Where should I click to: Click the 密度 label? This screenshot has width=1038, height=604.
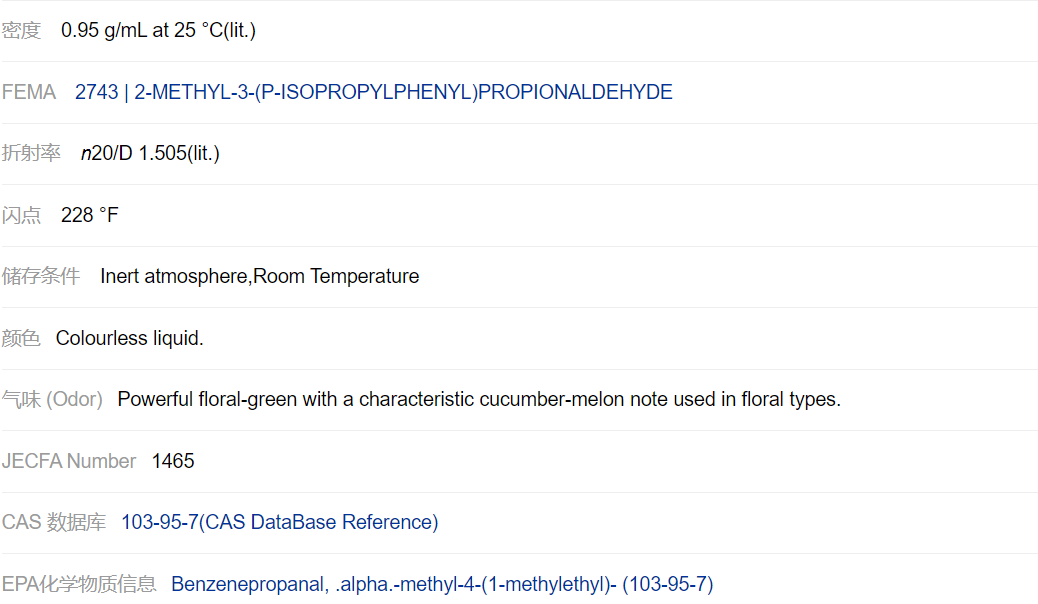pos(21,31)
